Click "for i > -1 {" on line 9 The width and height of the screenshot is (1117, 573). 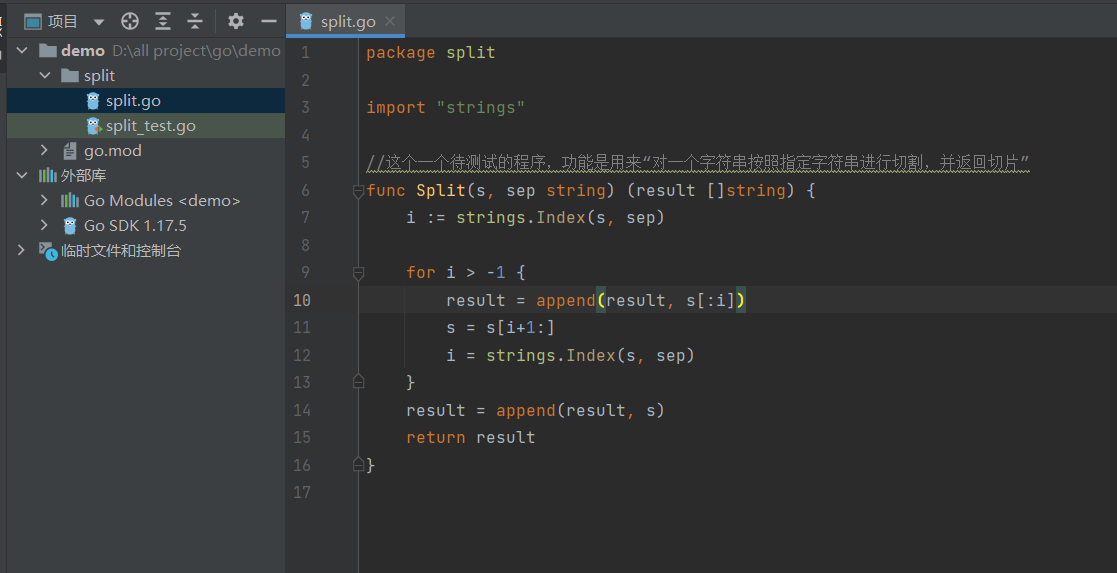[466, 272]
